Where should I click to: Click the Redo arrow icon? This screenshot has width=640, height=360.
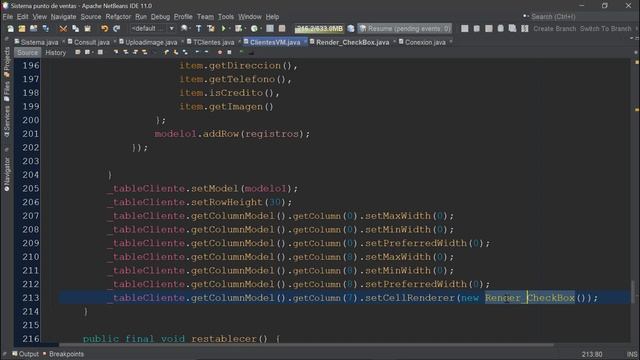[x=116, y=29]
